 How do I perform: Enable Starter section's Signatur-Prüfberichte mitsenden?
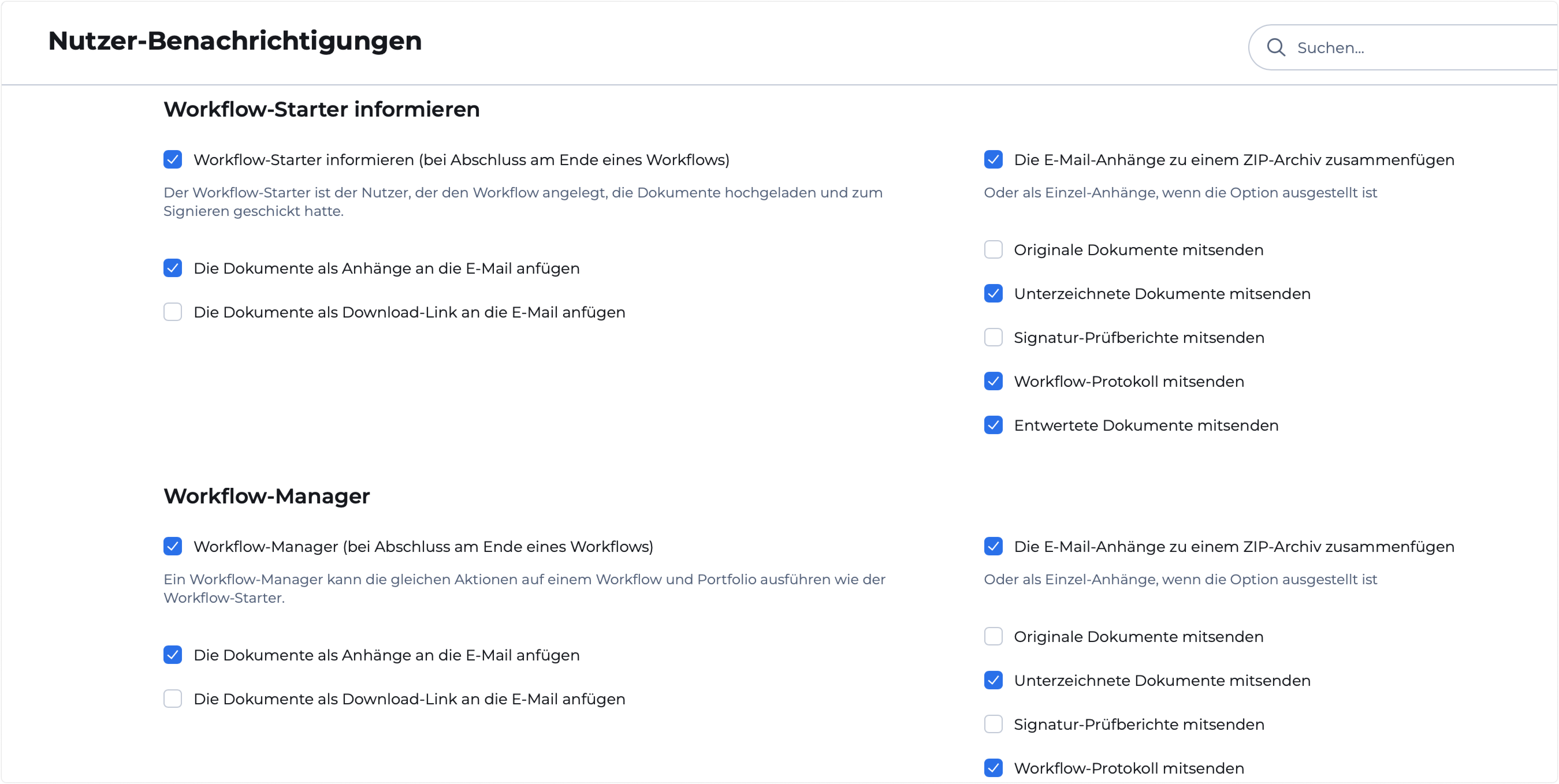[993, 337]
